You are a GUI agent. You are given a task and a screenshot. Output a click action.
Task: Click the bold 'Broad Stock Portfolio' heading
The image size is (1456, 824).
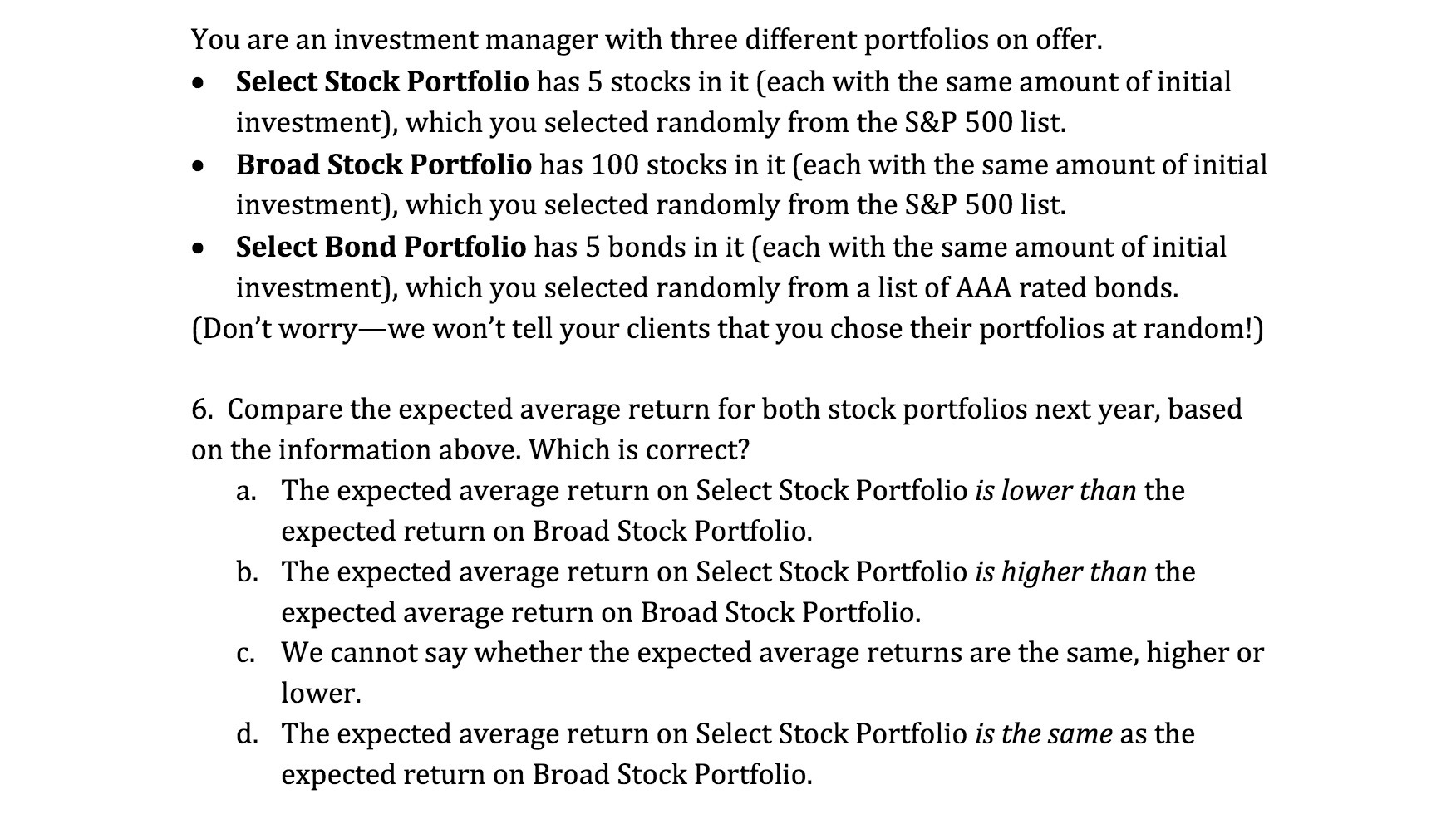[383, 164]
